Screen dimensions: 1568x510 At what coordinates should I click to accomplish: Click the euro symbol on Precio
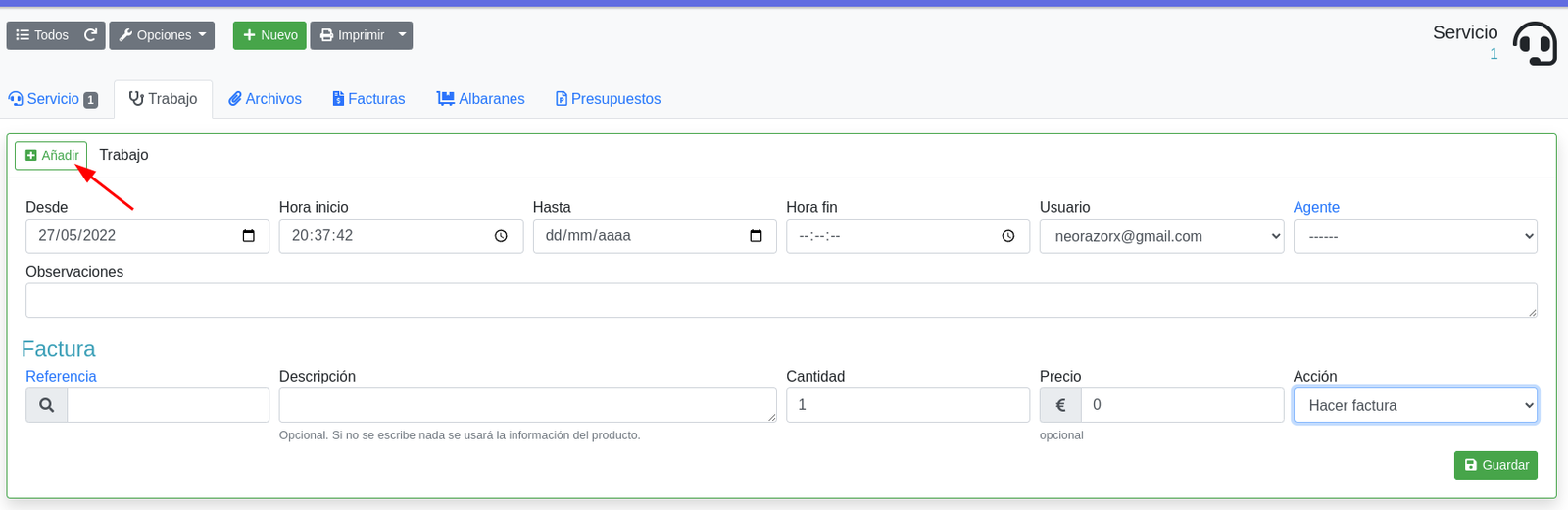(x=1060, y=405)
